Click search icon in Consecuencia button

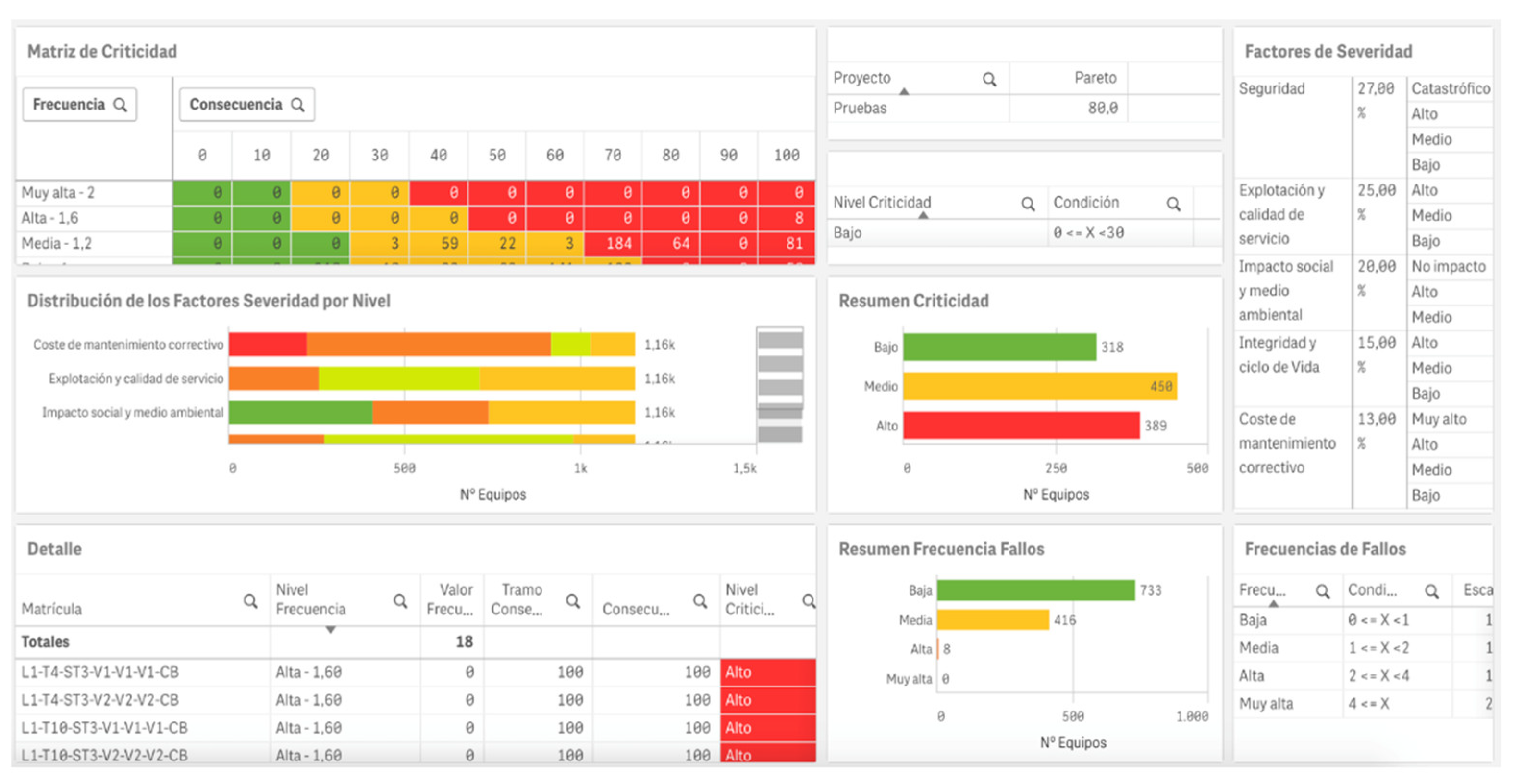click(x=298, y=105)
